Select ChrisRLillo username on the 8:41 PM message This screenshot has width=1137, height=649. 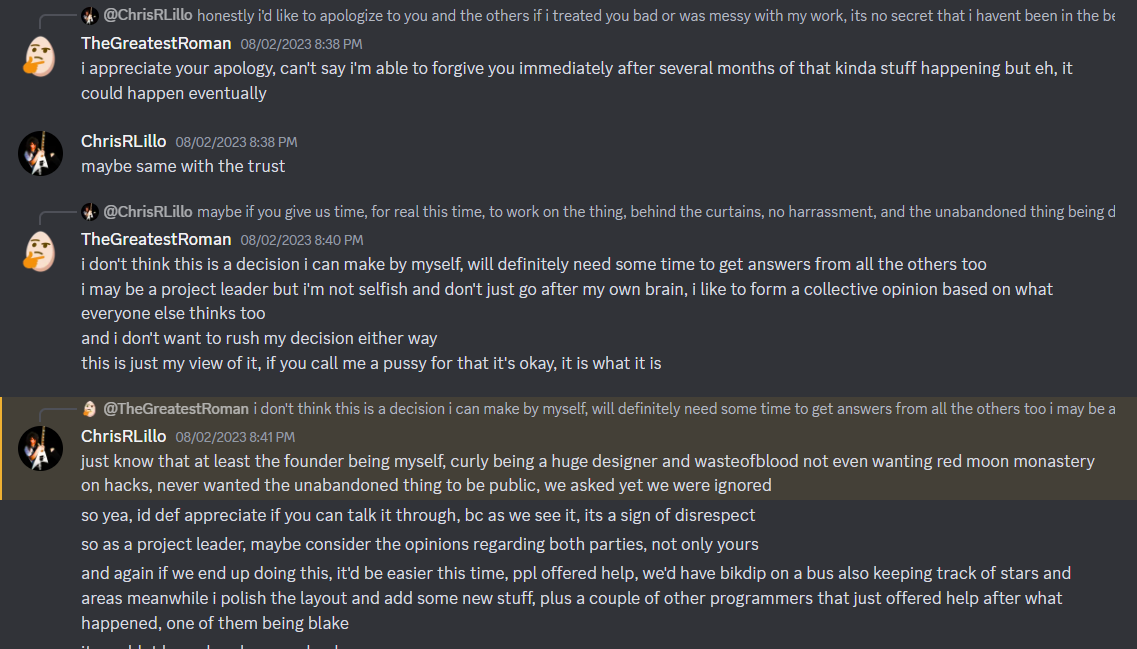[123, 437]
